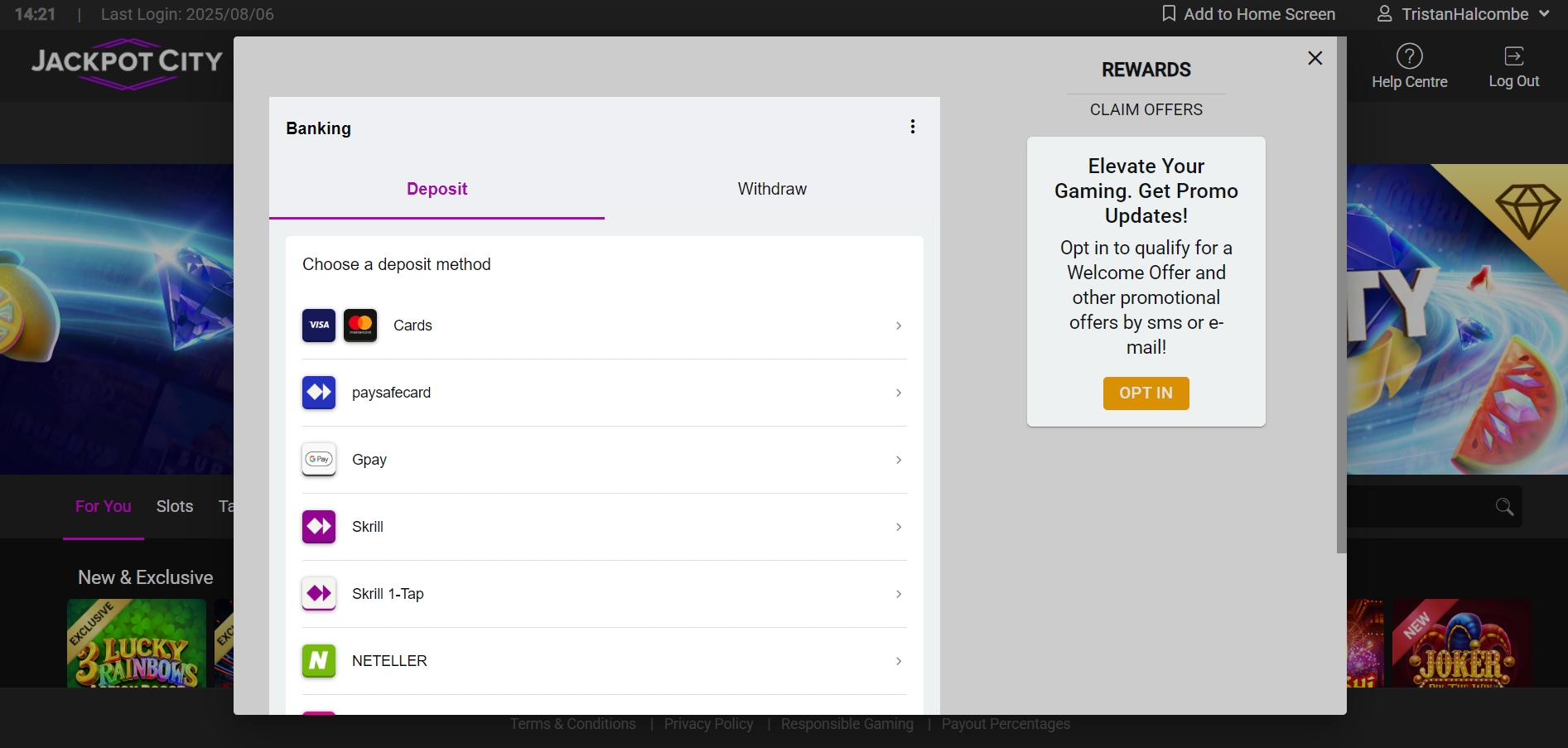
Task: Click the Skrill logo icon
Action: point(319,527)
